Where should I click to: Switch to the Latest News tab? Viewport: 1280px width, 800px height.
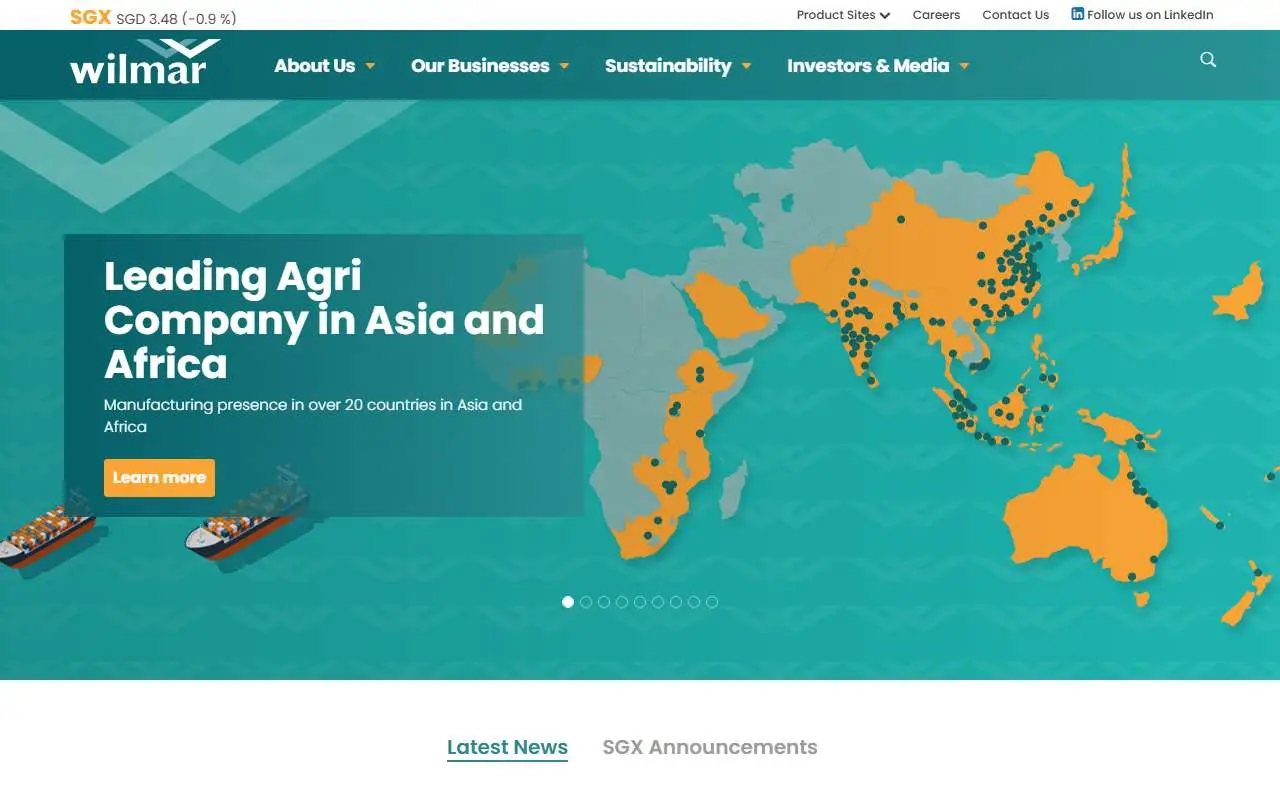click(507, 748)
